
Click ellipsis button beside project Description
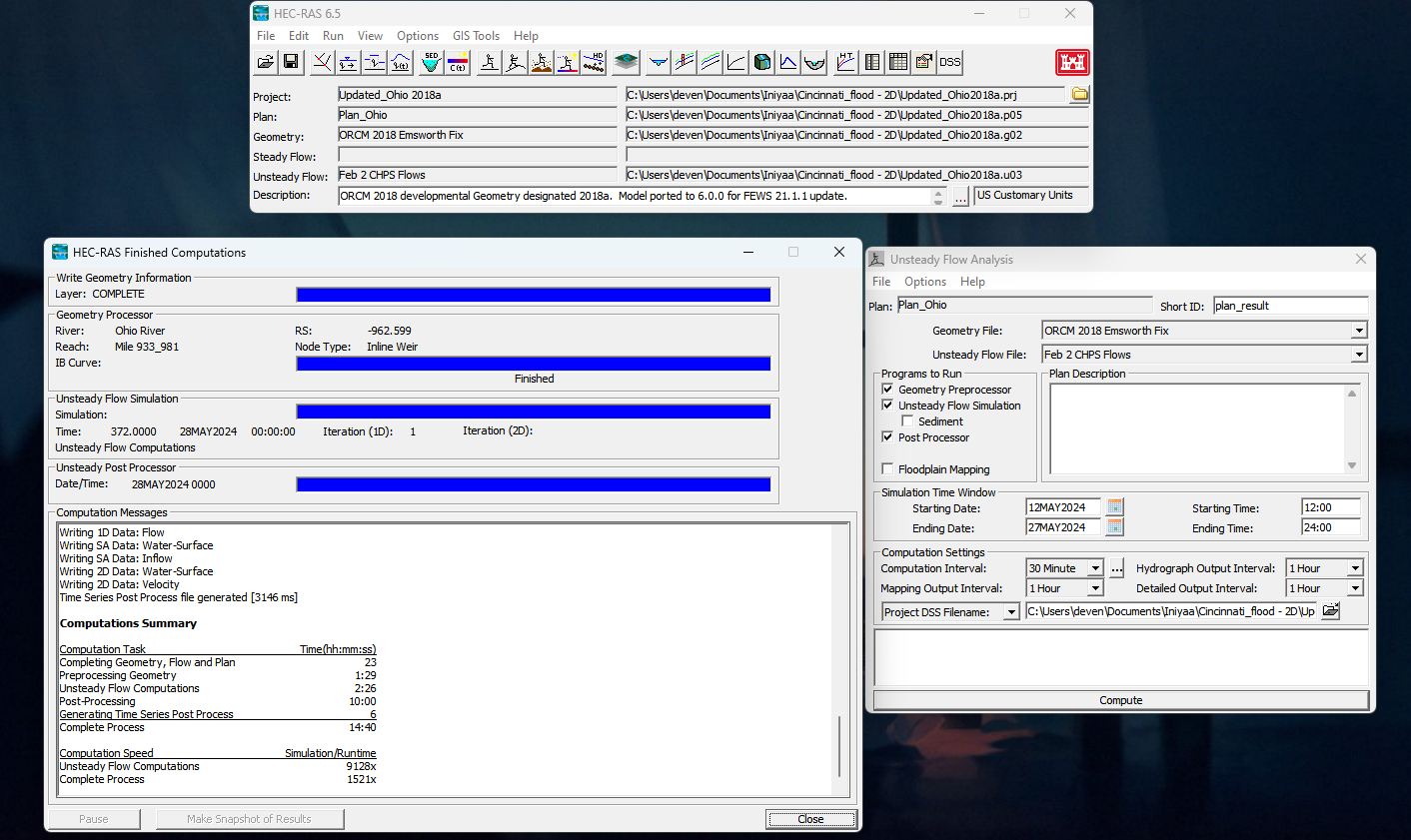tap(960, 197)
